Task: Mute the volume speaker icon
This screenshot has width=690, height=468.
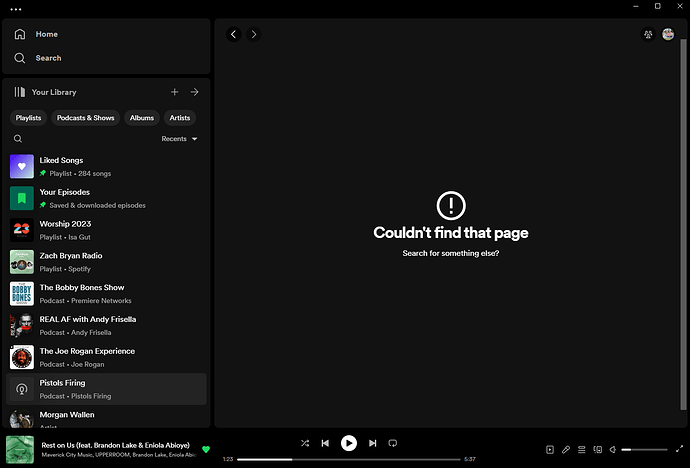Action: pyautogui.click(x=613, y=450)
